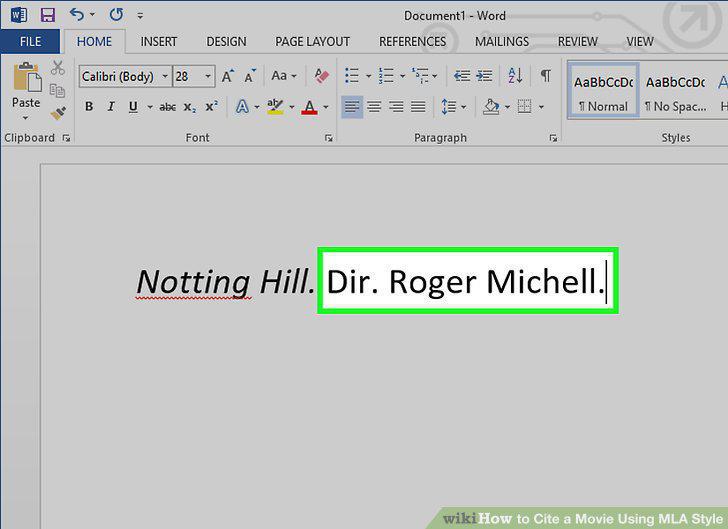Click the Grow Font icon

tap(228, 76)
